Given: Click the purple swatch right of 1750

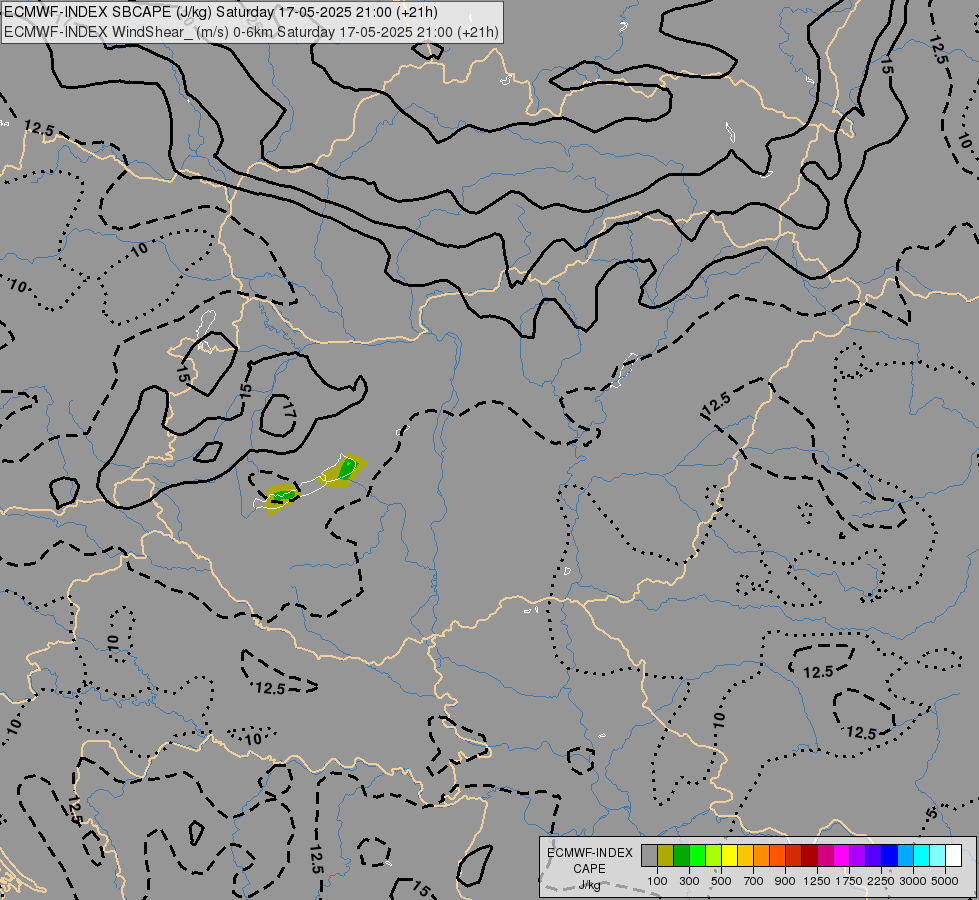Looking at the screenshot, I should pos(858,856).
